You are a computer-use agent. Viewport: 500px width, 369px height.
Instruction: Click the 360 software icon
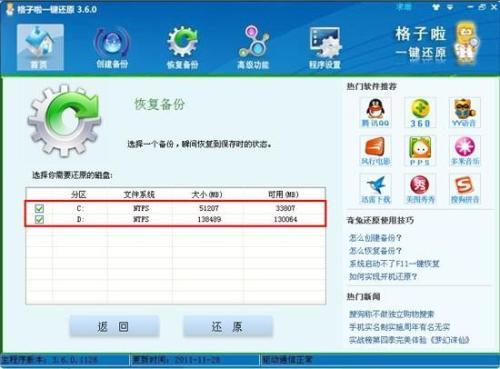click(x=420, y=113)
